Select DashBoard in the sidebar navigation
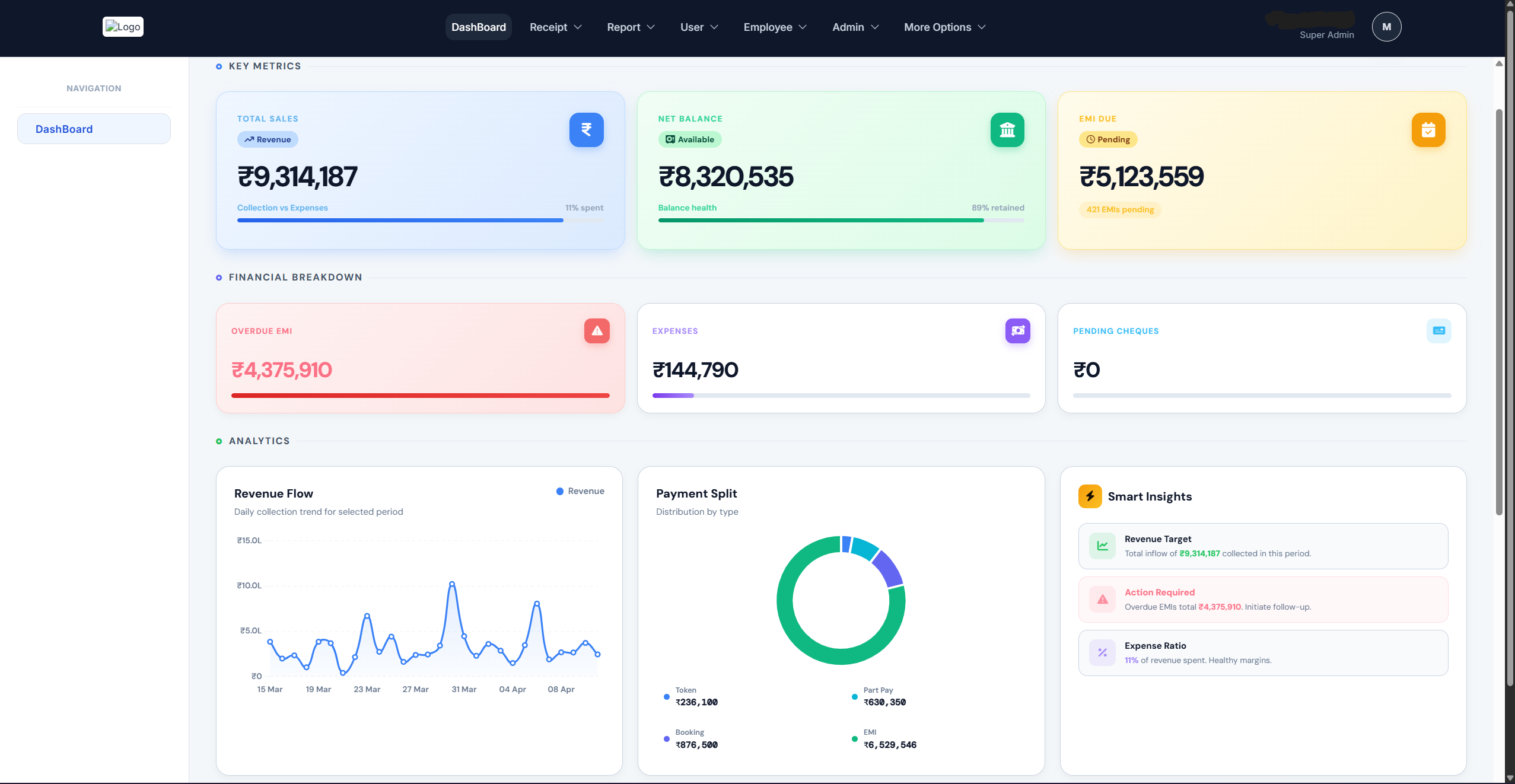Screen dimensions: 1515x784 [94, 128]
